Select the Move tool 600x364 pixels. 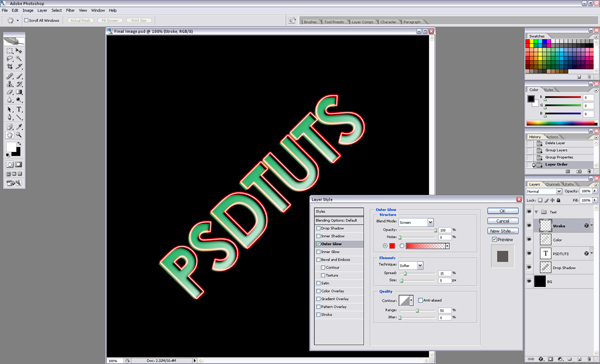(19, 51)
